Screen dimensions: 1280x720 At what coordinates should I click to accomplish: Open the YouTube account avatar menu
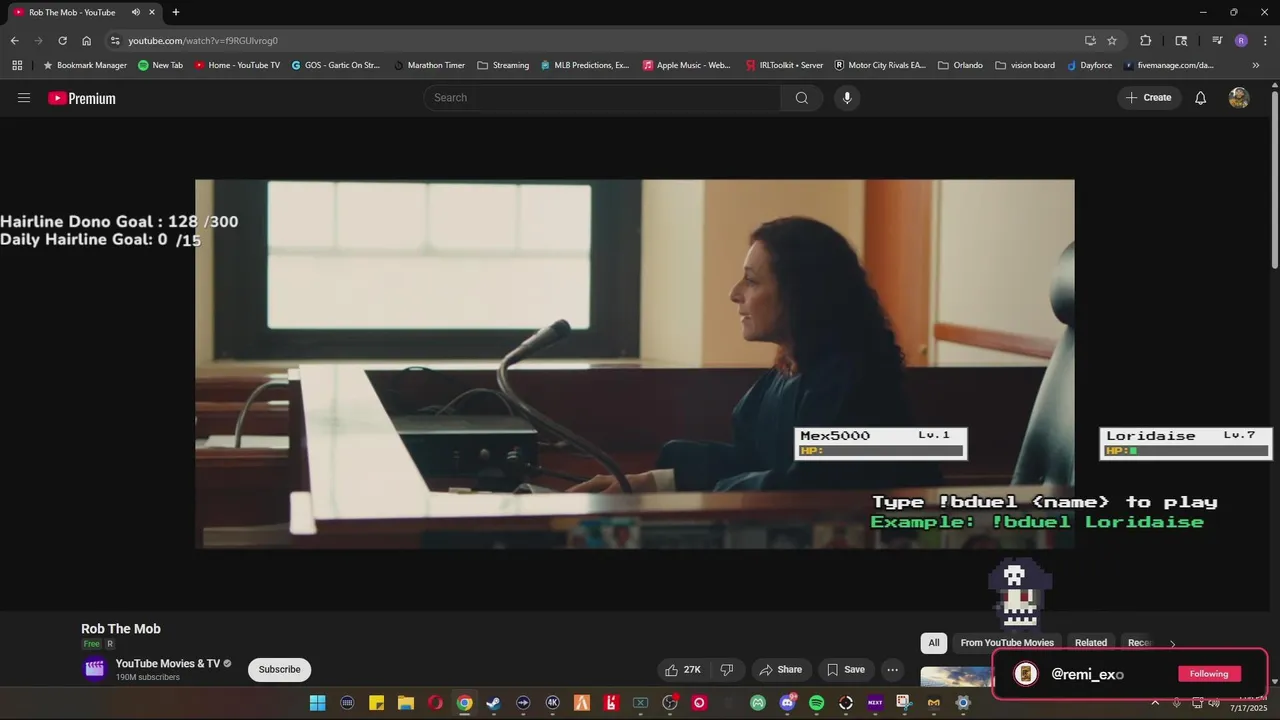point(1239,98)
